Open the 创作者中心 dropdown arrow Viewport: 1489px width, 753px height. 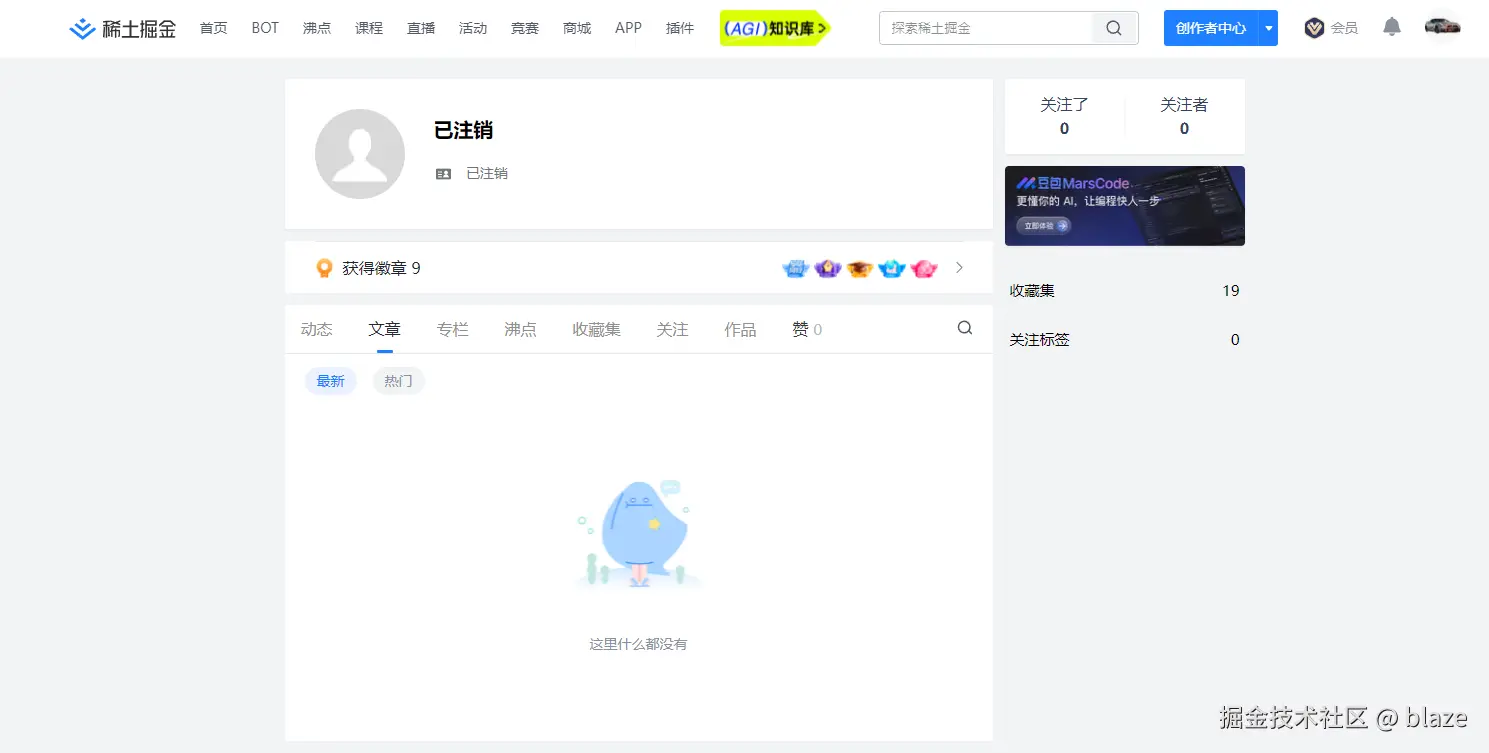coord(1270,27)
